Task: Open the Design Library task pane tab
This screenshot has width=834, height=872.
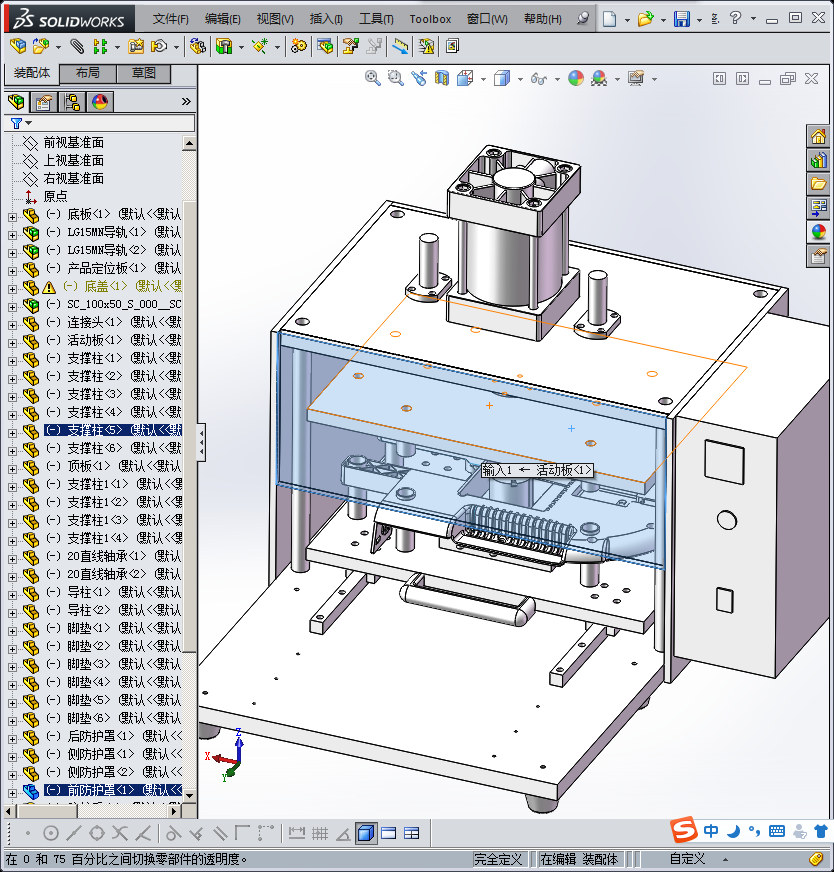Action: click(818, 160)
